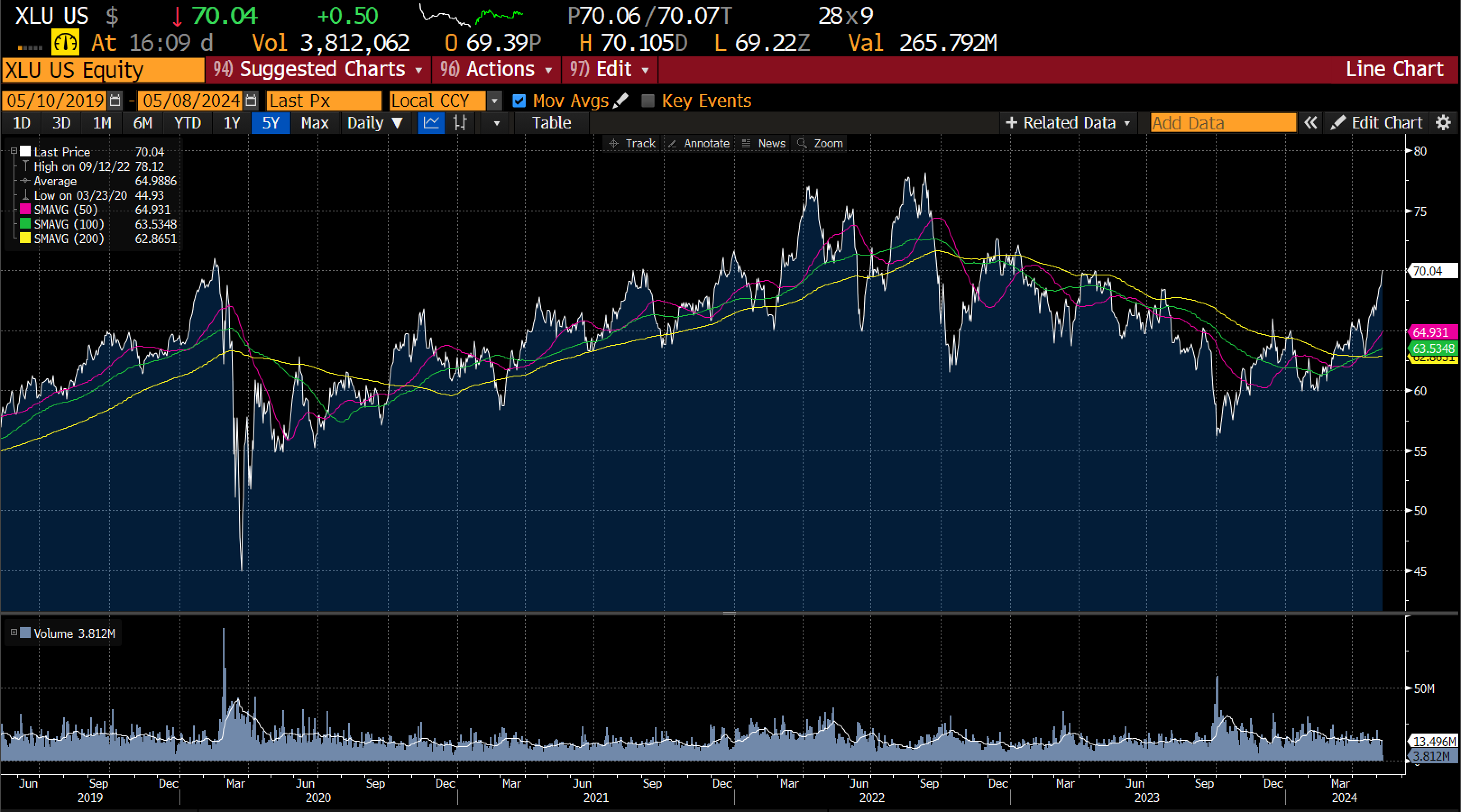Select 'High on 09/12/22' legend row
Screen dimensions: 1461x812
[99, 166]
